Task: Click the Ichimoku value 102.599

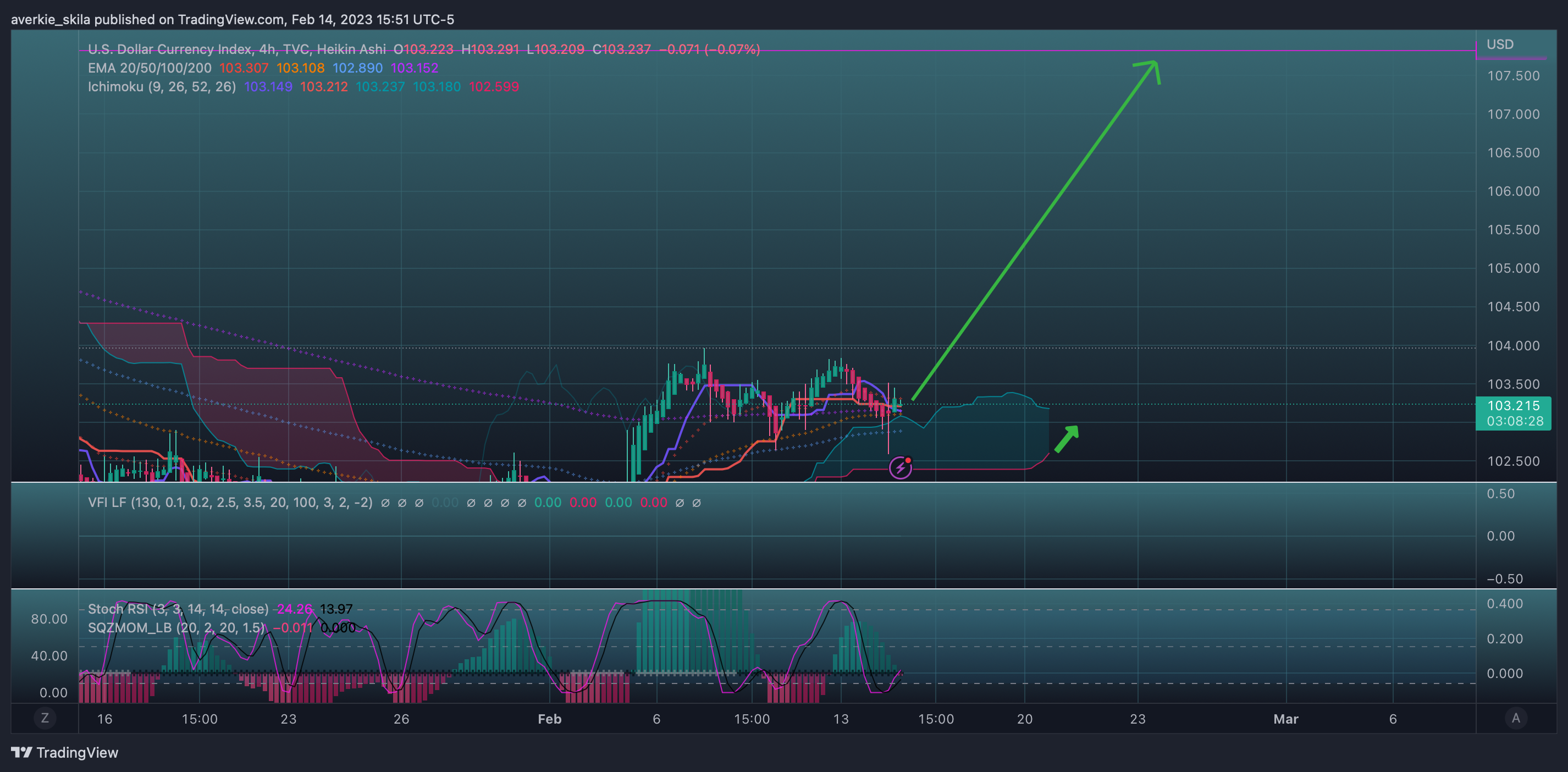Action: click(x=494, y=86)
